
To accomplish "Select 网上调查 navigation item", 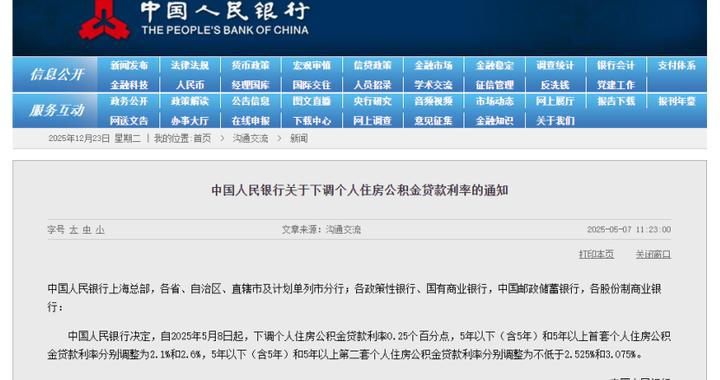I will pos(372,121).
